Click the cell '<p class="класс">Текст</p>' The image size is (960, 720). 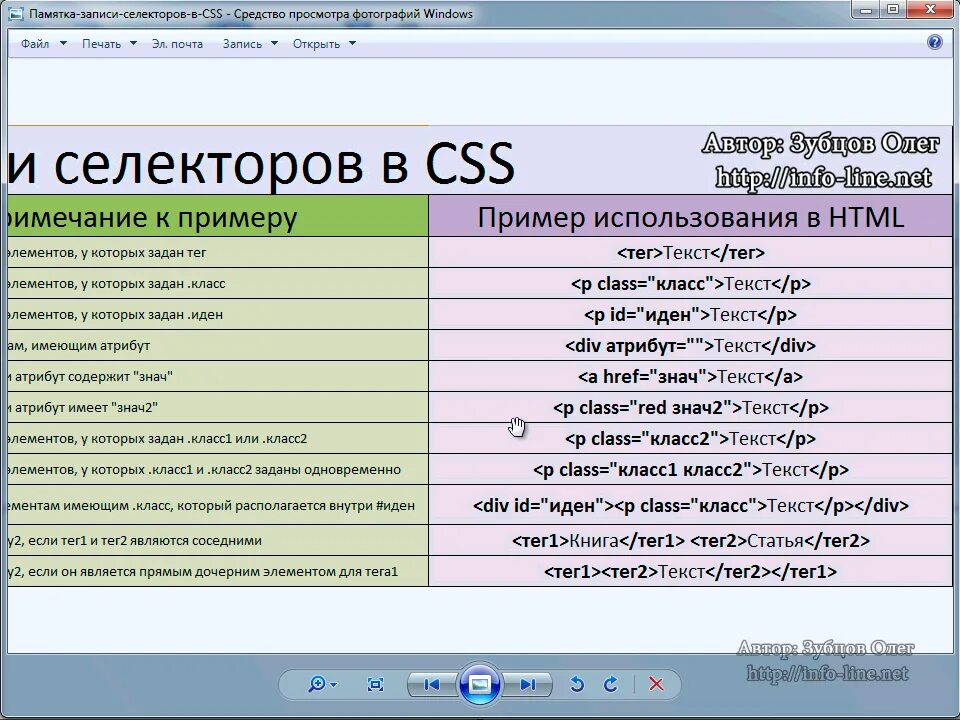tap(691, 283)
